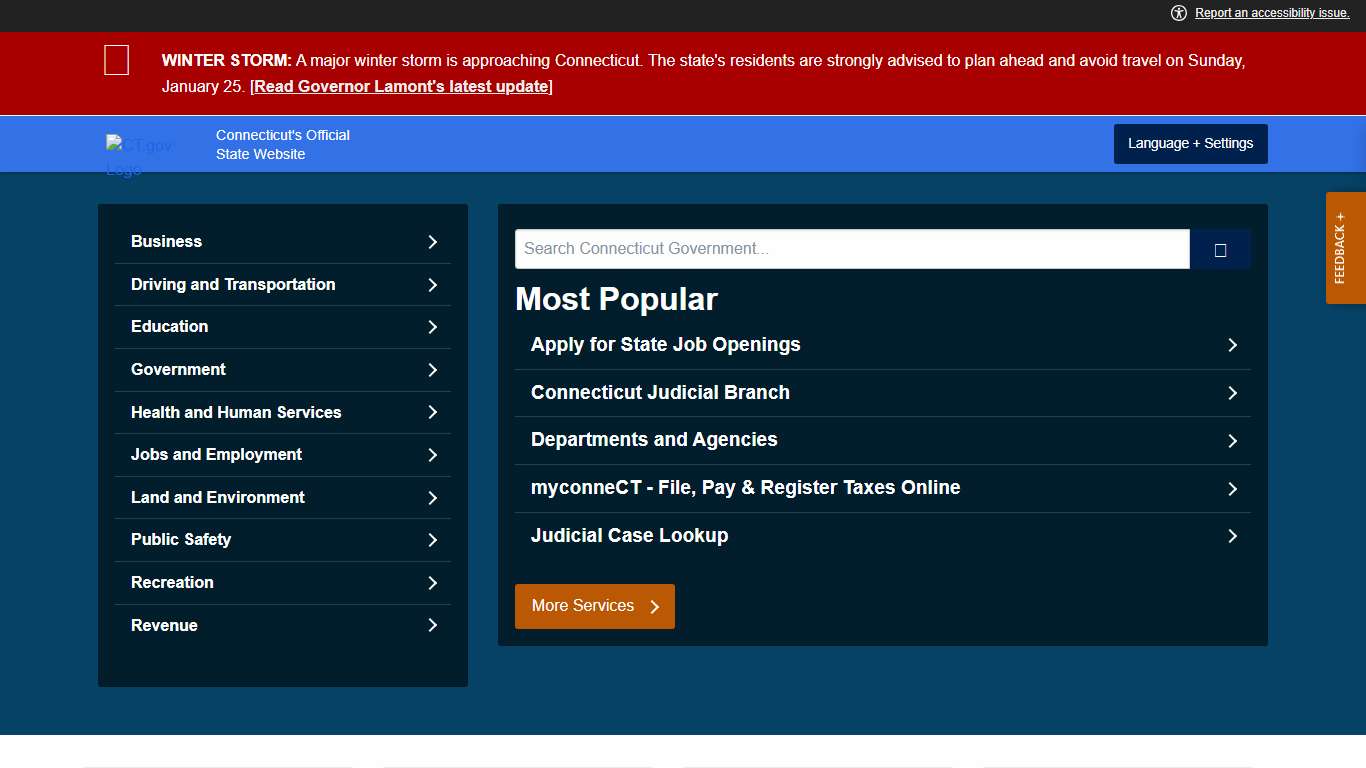Open Read Governor Lamont's latest update link
The image size is (1366, 768).
(x=401, y=87)
